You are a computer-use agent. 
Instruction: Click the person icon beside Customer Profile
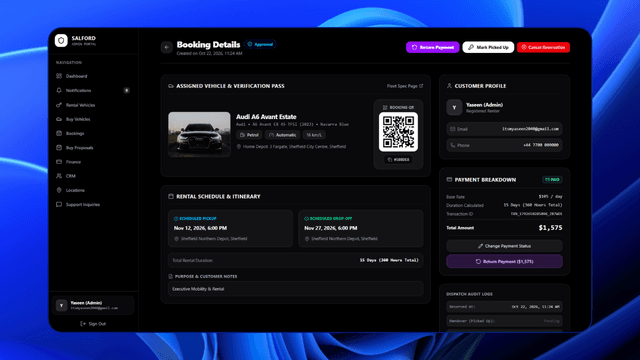(449, 86)
